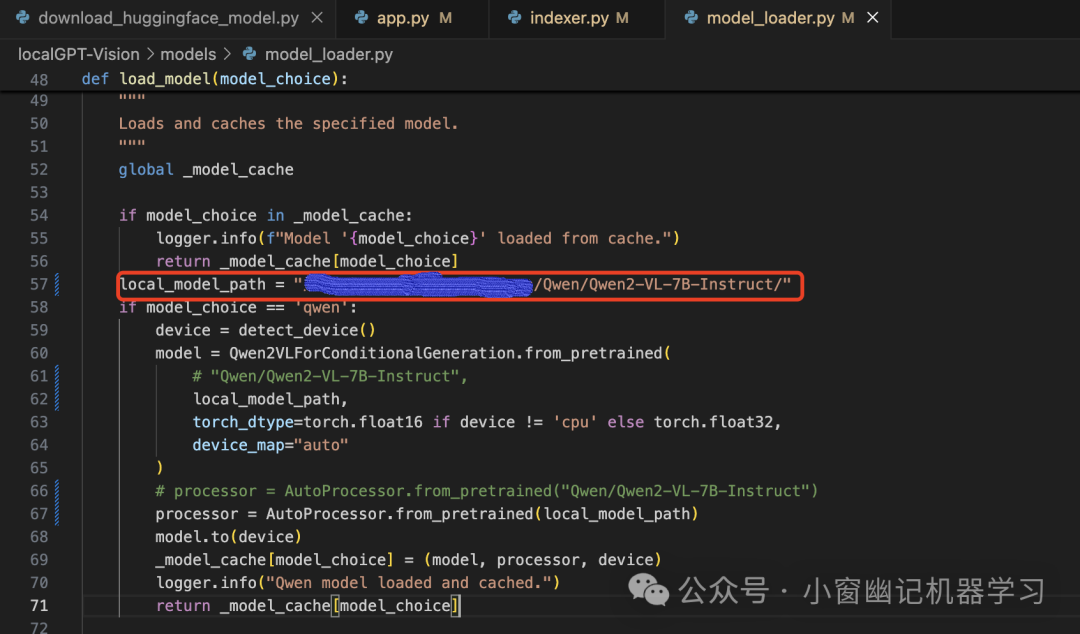1080x634 pixels.
Task: Click the commented "Qwen/Qwen2-VL-7B-Instruct" line 61
Action: [x=331, y=376]
